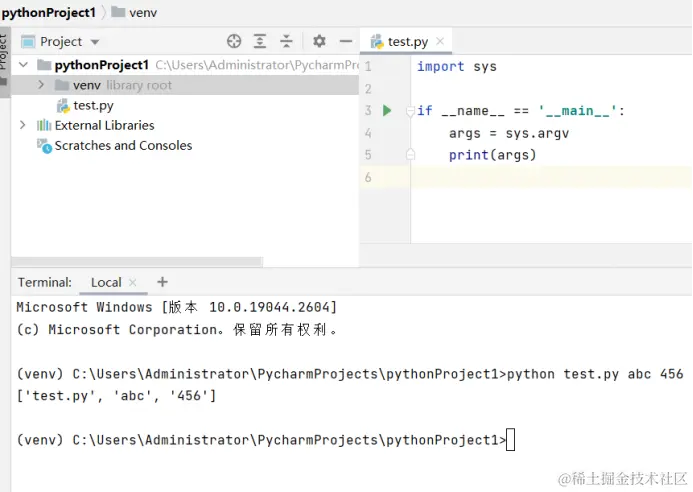Hide the Project tool window with minus icon

tap(346, 41)
